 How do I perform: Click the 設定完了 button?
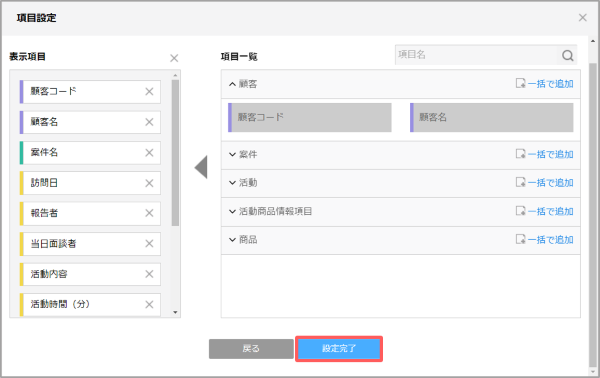[x=339, y=349]
